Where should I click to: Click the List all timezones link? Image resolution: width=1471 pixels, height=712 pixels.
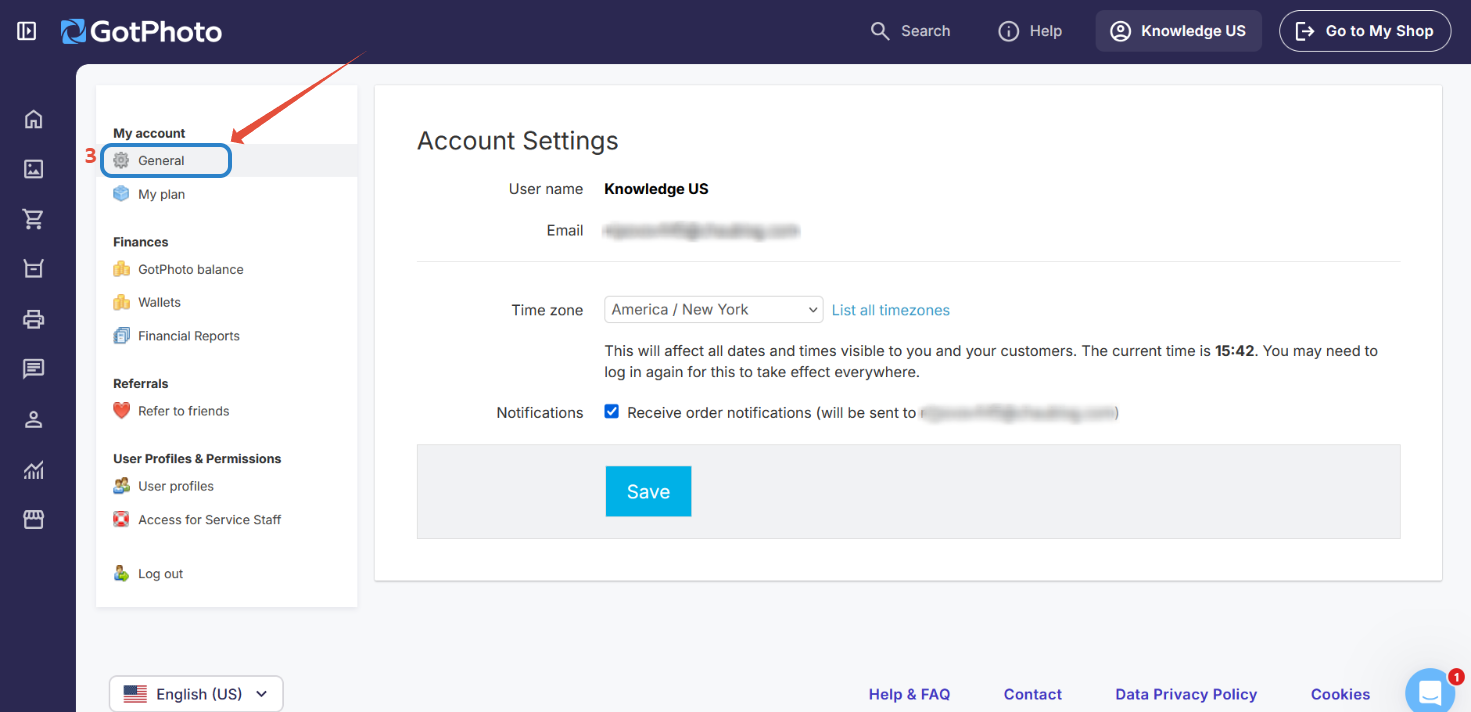(x=891, y=310)
